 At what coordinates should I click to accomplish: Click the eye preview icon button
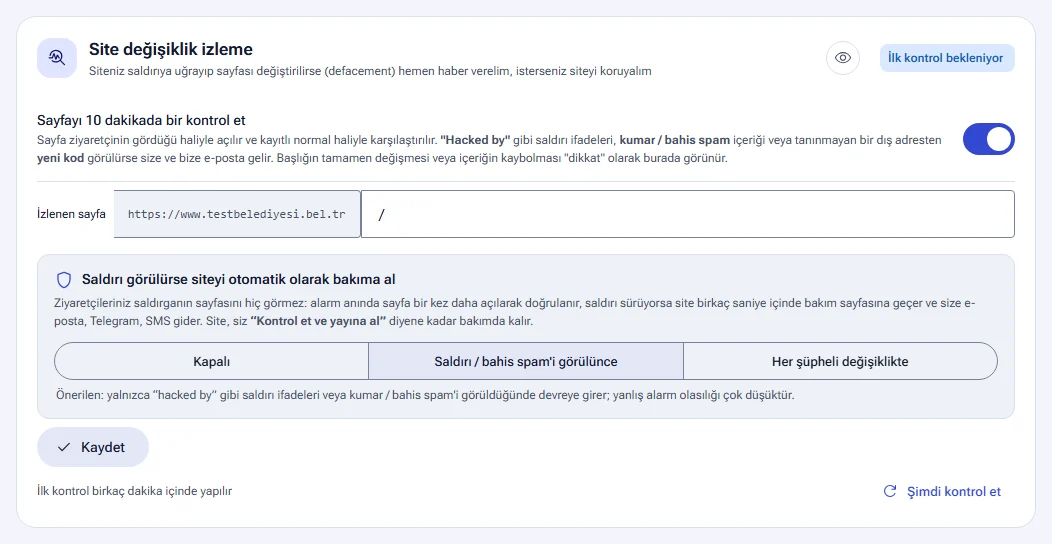point(843,58)
